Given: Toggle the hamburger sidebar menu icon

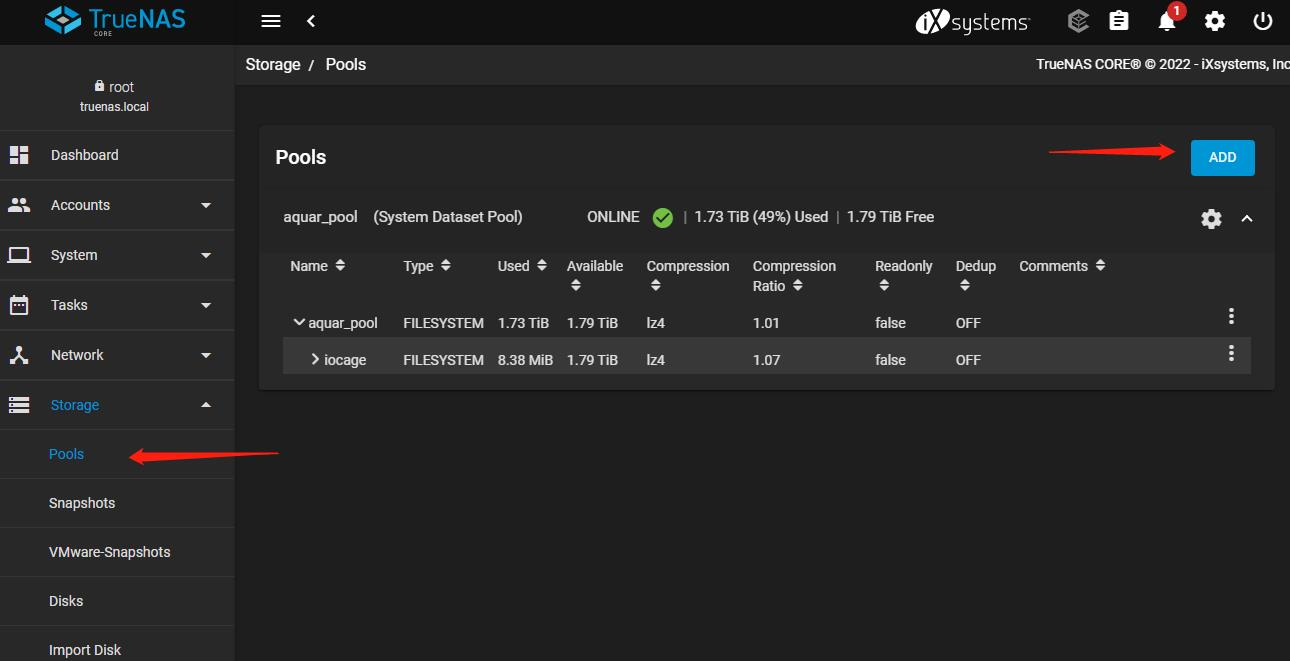Looking at the screenshot, I should 270,21.
